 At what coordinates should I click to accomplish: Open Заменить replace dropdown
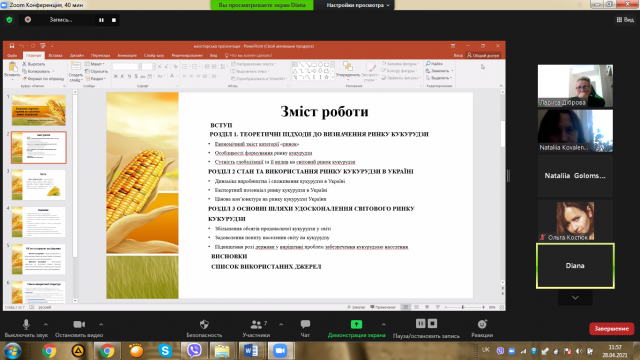(440, 71)
